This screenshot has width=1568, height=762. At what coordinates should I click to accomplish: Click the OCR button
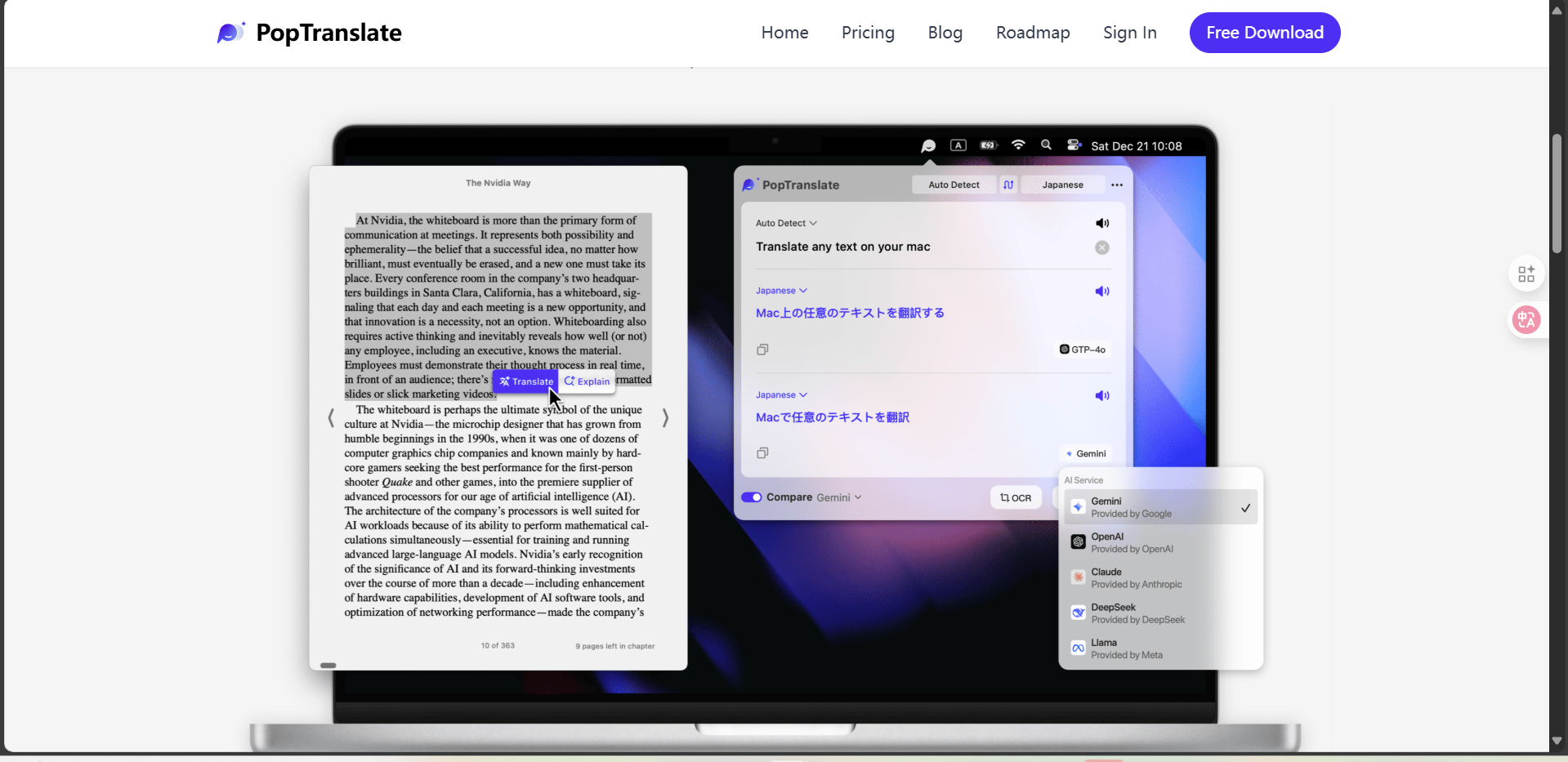point(1016,497)
